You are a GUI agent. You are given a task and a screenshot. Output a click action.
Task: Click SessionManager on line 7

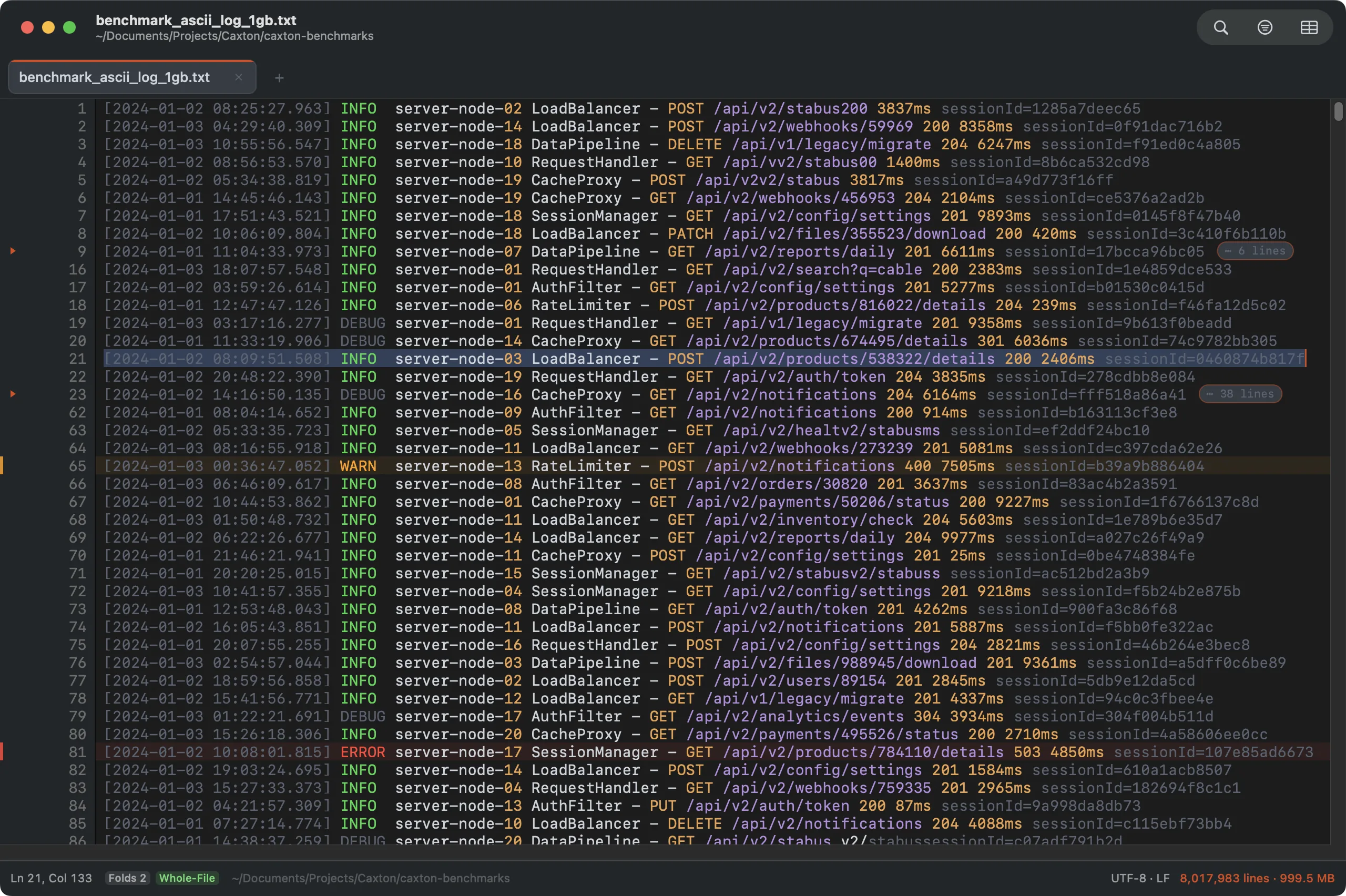pos(595,216)
